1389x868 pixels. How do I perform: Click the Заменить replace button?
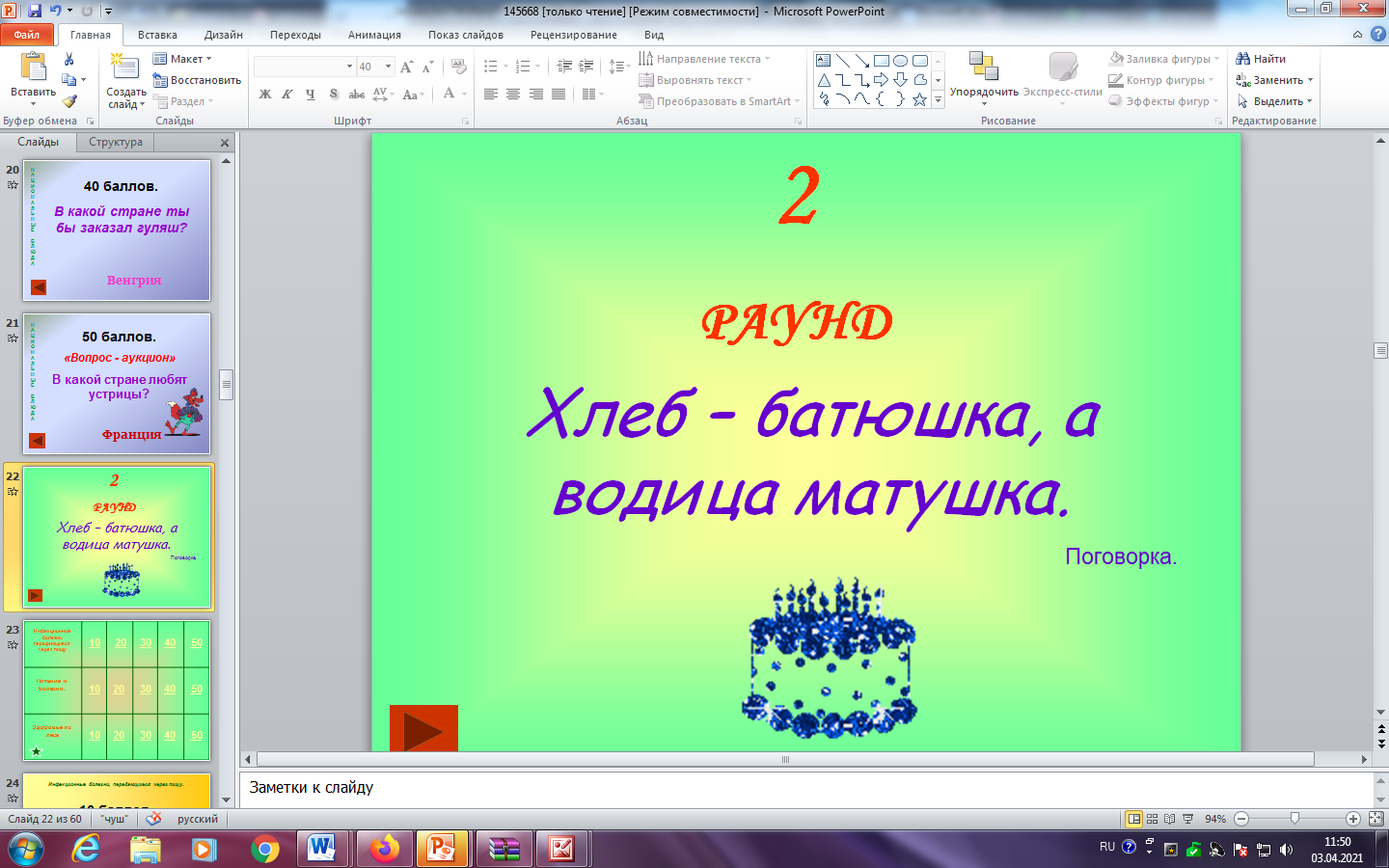[1274, 80]
